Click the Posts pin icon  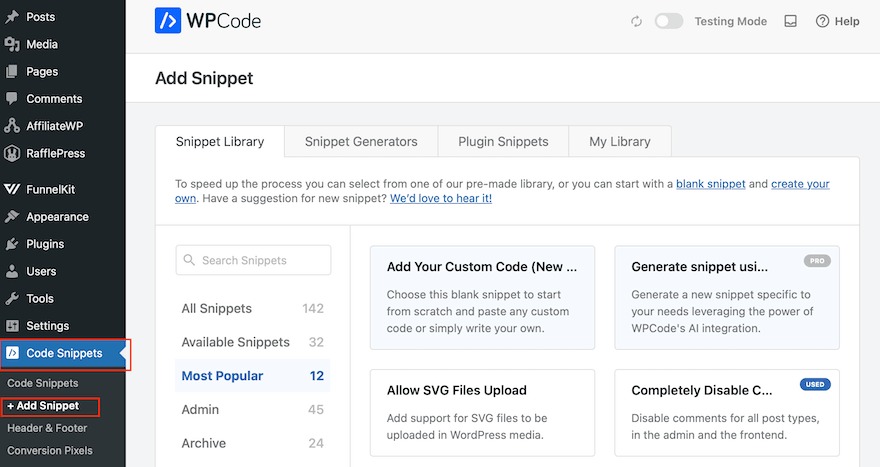(12, 17)
